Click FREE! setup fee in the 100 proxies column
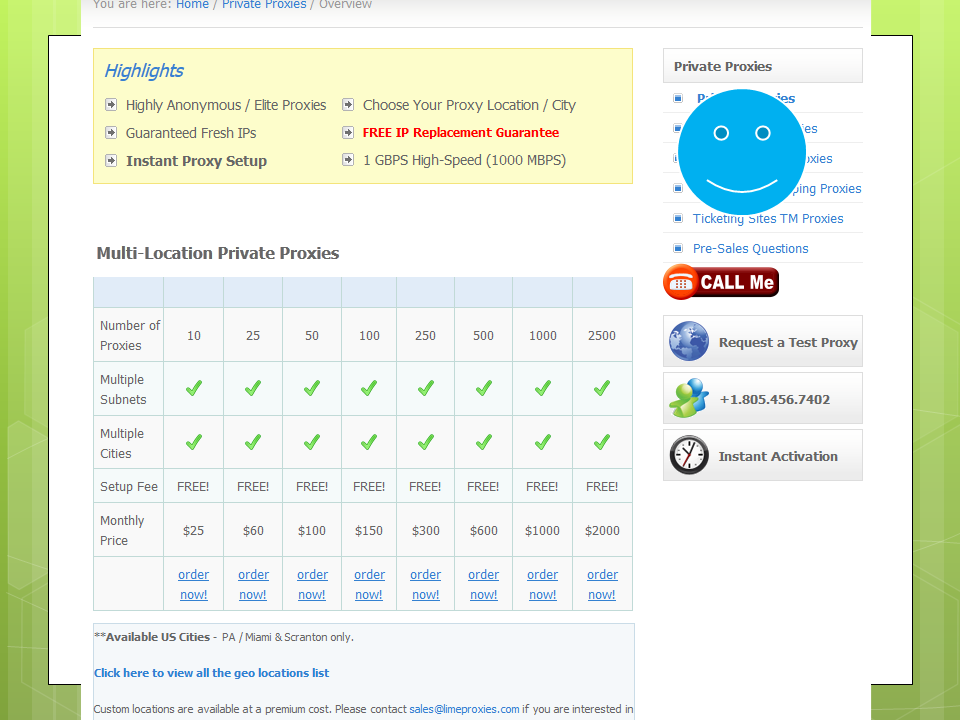Image resolution: width=960 pixels, height=720 pixels. pyautogui.click(x=369, y=487)
